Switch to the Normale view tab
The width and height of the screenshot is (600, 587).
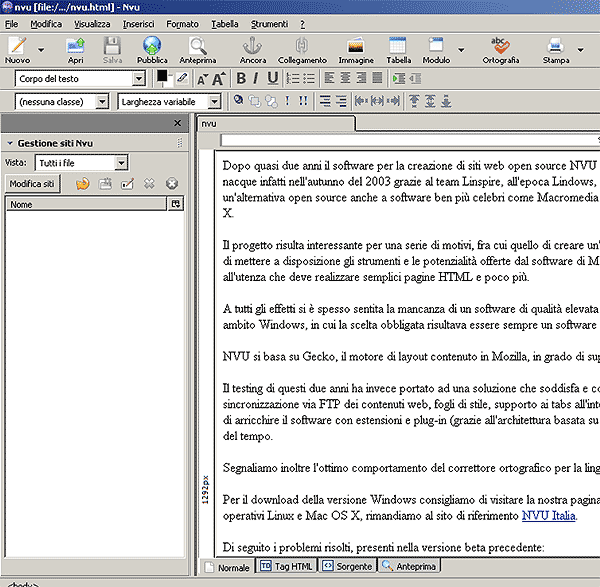point(228,567)
